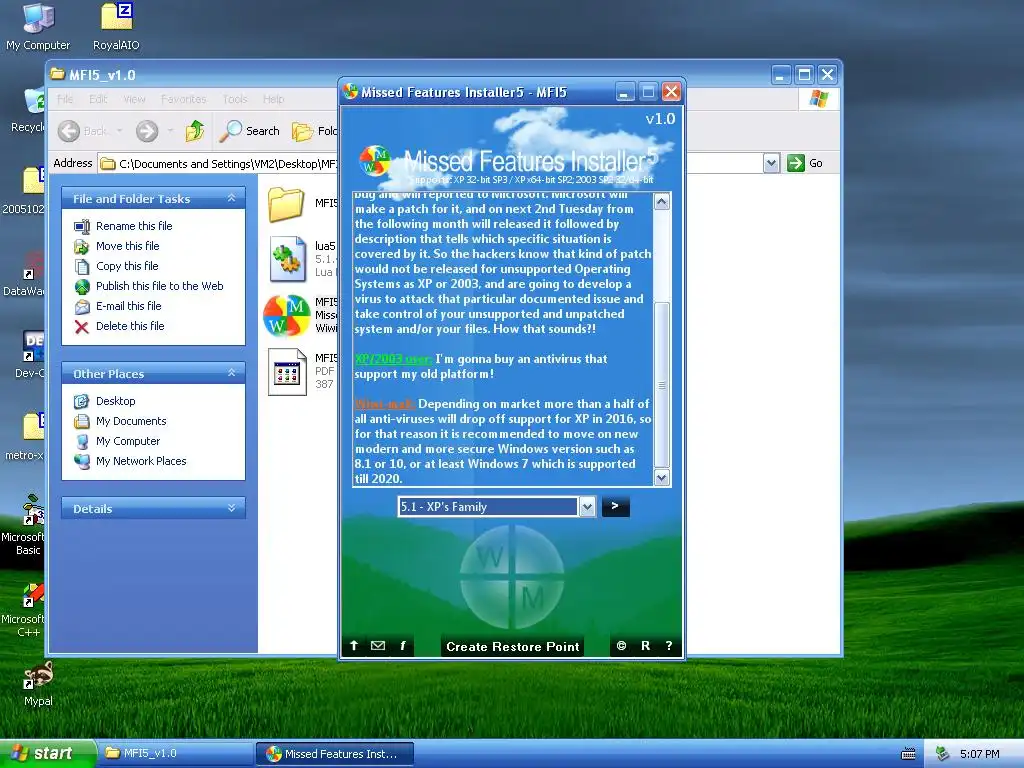The width and height of the screenshot is (1024, 768).
Task: Expand the Details panel
Action: [231, 508]
